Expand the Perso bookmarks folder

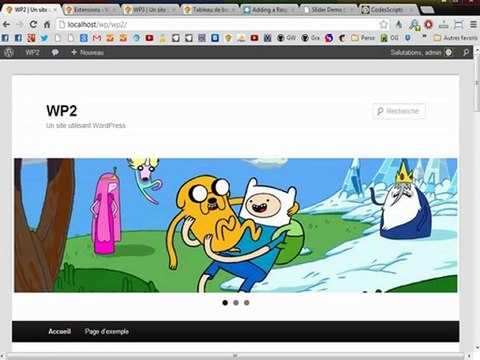click(363, 38)
